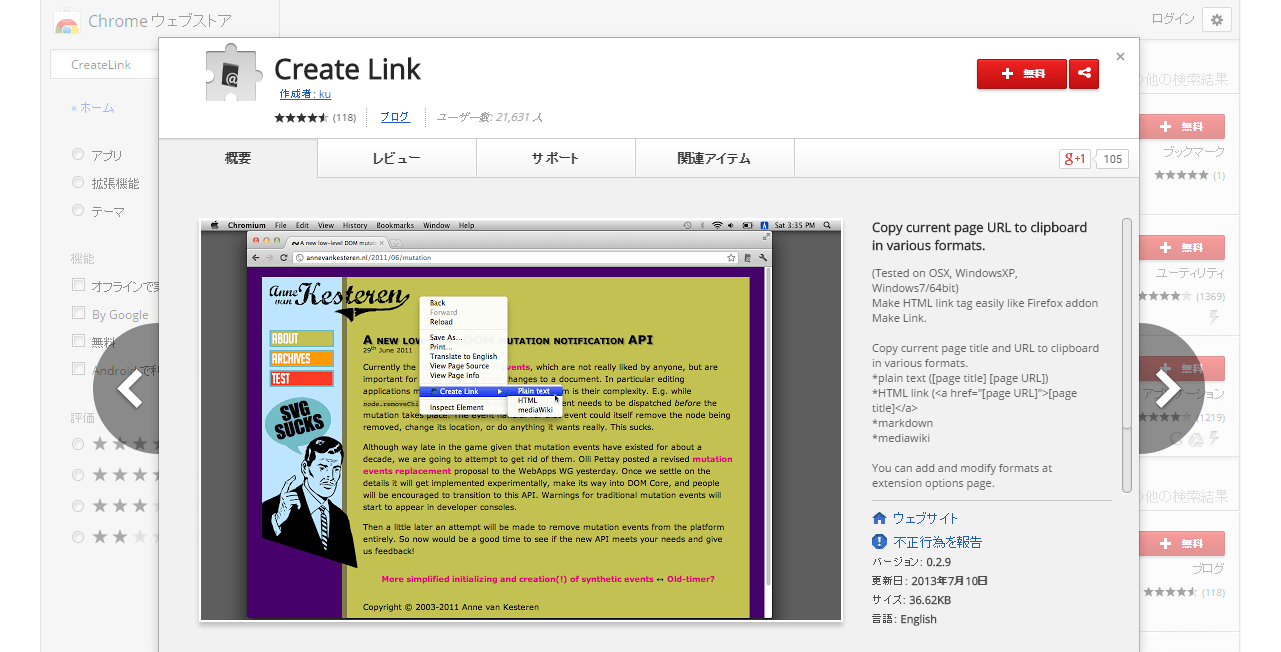
Task: Open the 関連アイテム tab
Action: (x=715, y=158)
